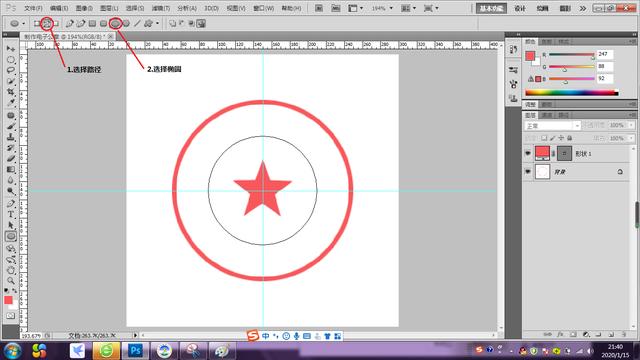Expand more workspaces chevron
Screen dimensions: 640x360
point(582,8)
